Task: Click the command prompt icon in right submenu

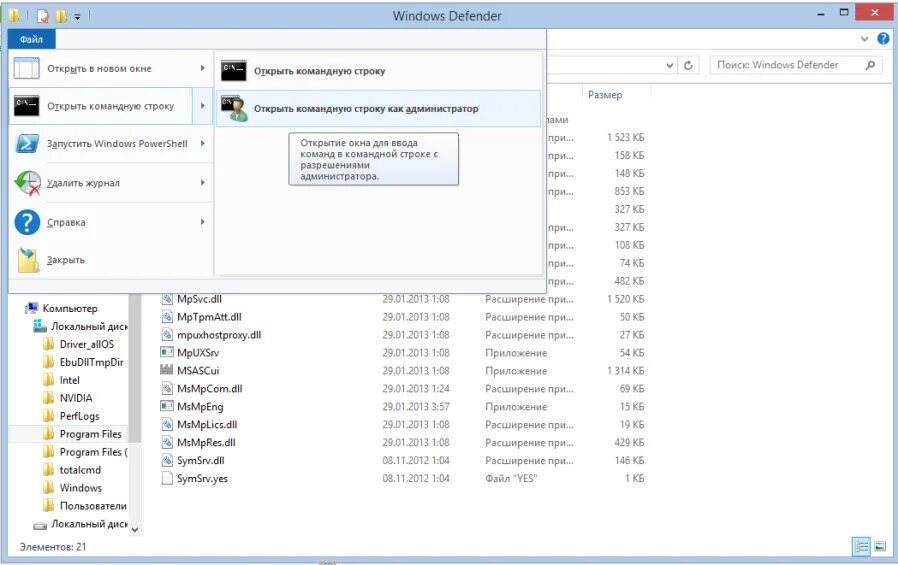Action: click(234, 70)
